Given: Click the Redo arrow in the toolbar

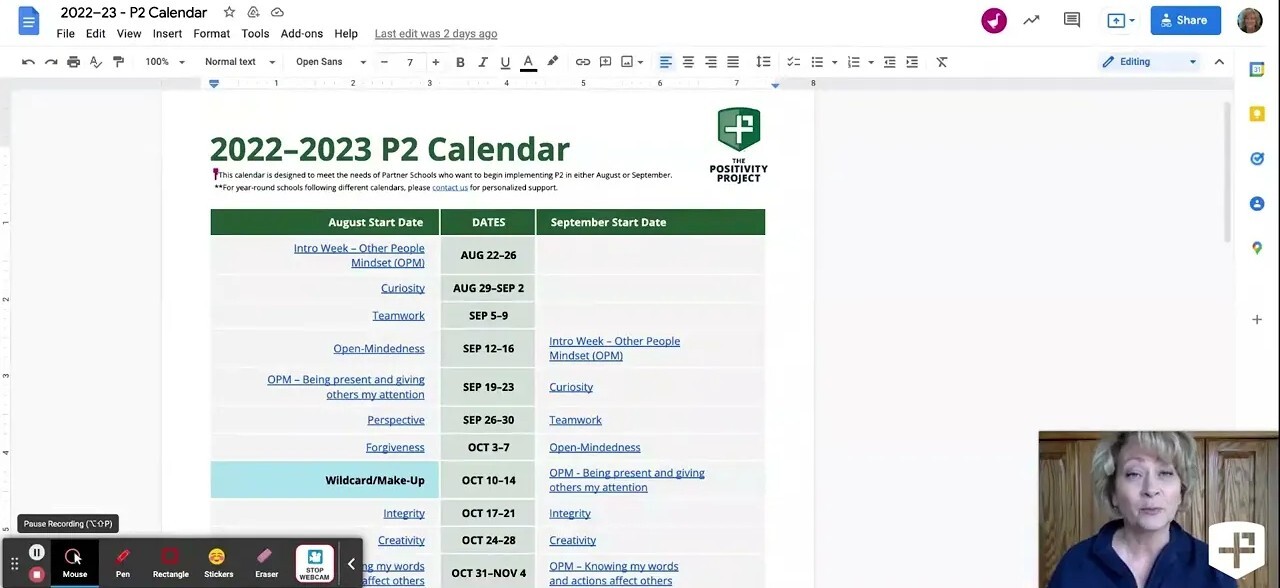Looking at the screenshot, I should point(51,62).
